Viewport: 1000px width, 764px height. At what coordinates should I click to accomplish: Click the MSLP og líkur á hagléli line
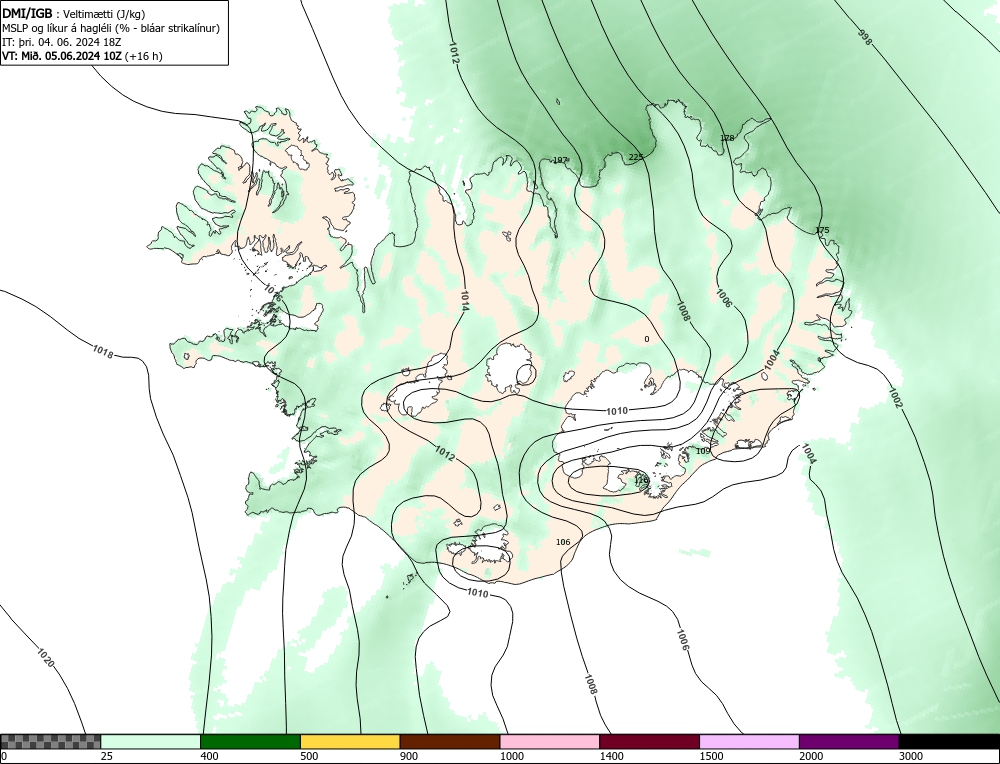point(111,28)
